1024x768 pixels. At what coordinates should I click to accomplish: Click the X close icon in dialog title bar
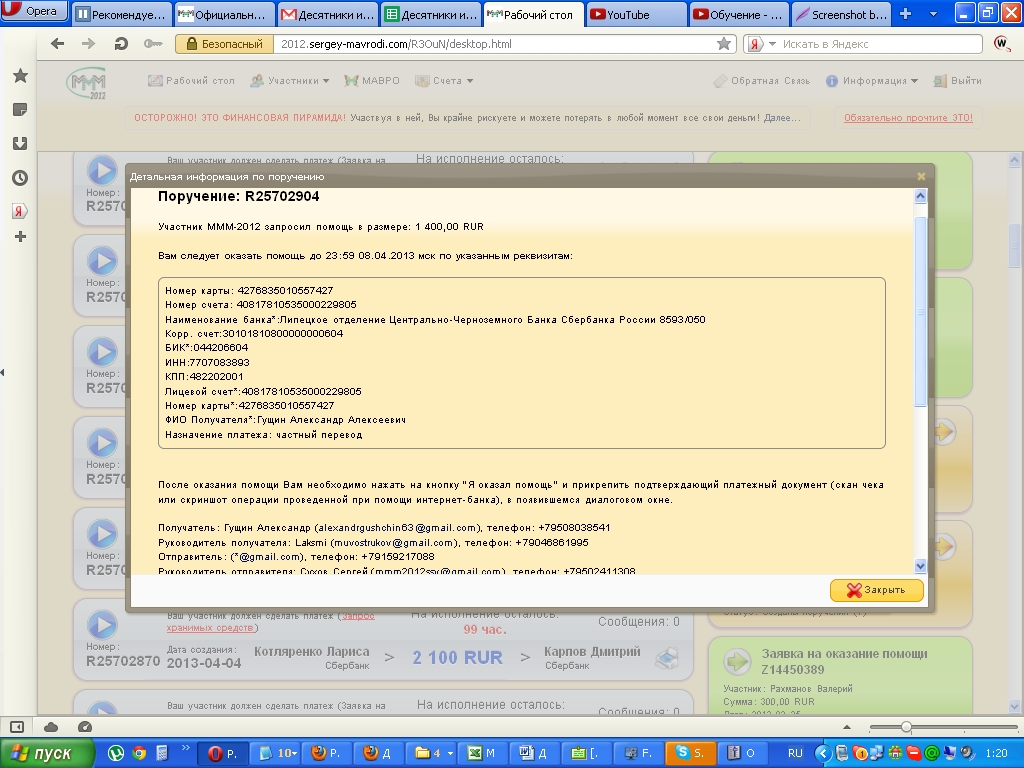pos(921,176)
